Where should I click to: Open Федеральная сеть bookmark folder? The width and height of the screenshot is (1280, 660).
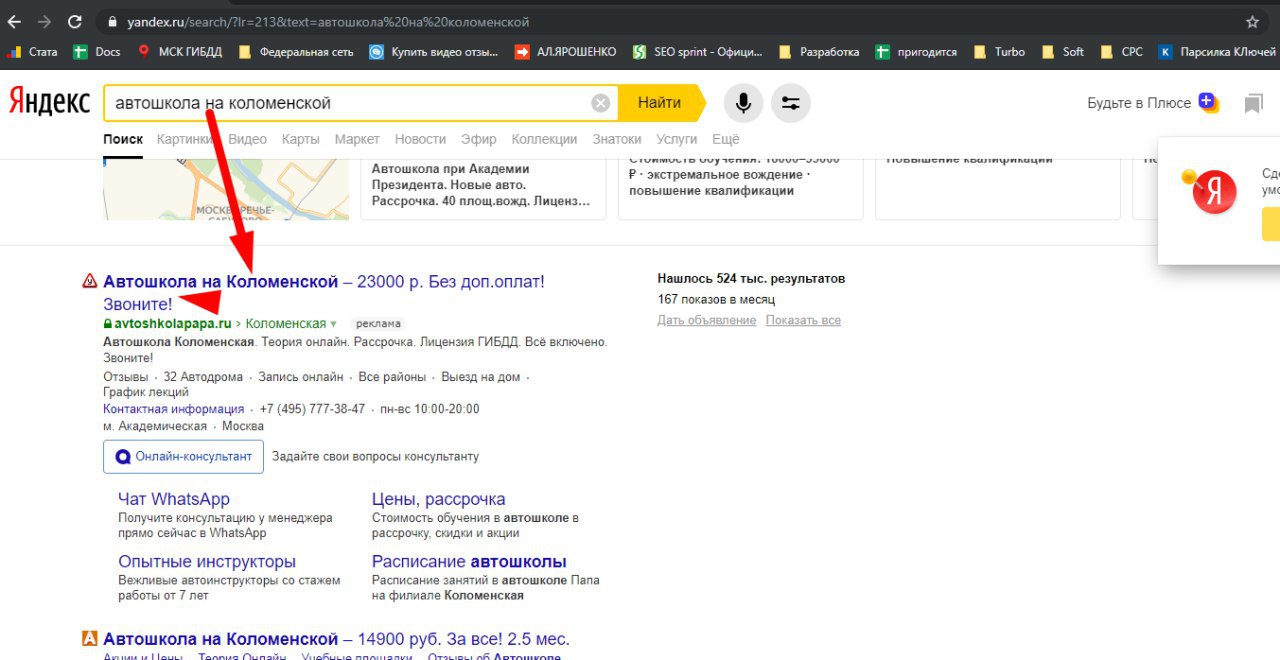295,52
